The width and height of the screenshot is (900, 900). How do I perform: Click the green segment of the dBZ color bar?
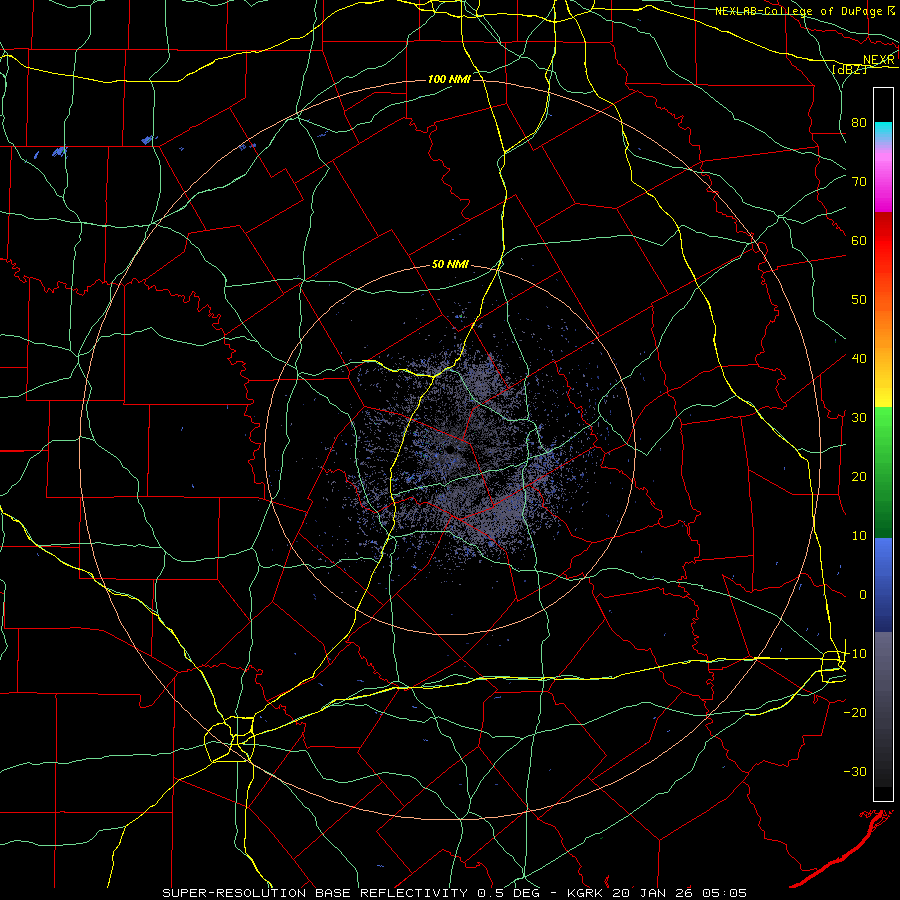click(x=883, y=472)
